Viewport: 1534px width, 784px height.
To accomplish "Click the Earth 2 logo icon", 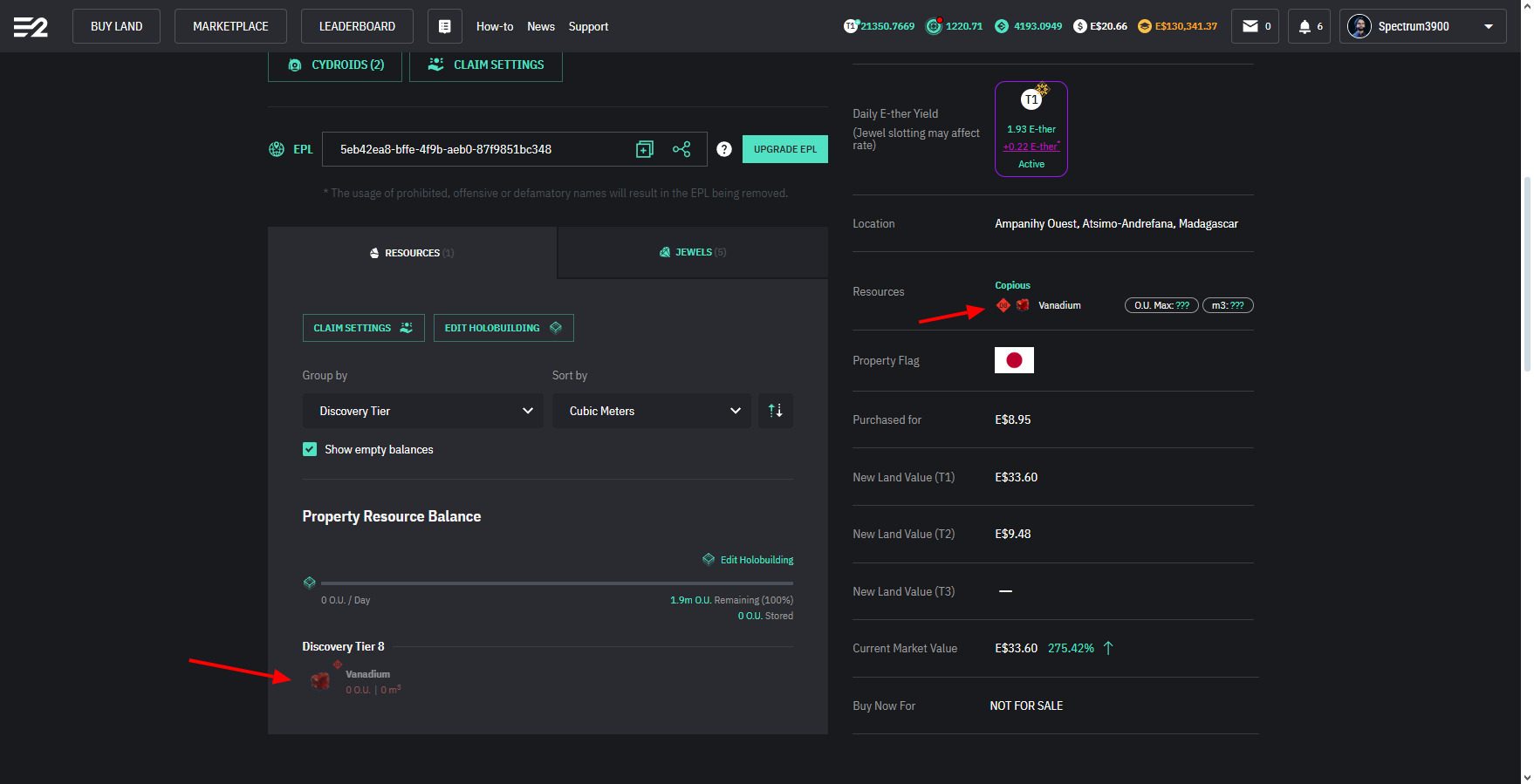I will [x=31, y=27].
